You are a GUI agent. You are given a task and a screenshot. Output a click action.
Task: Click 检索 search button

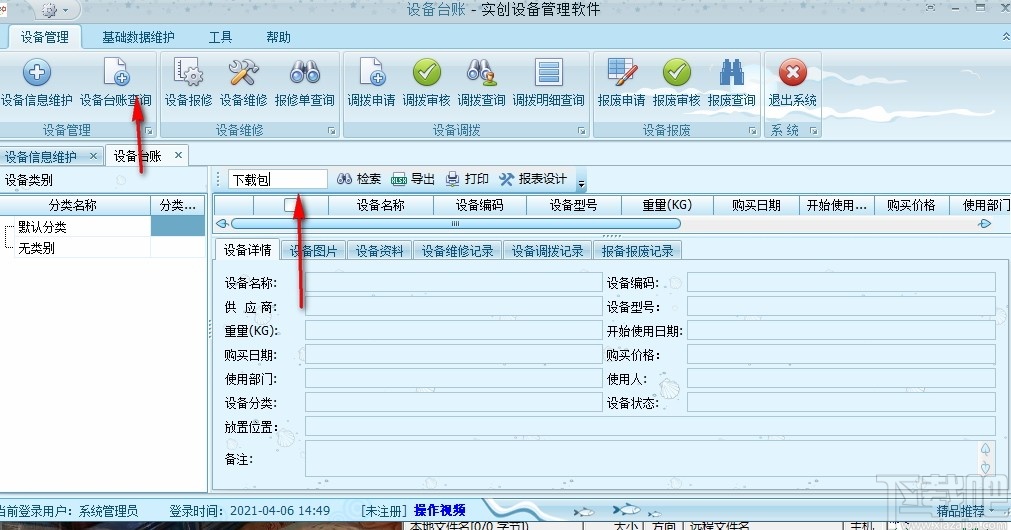coord(359,179)
